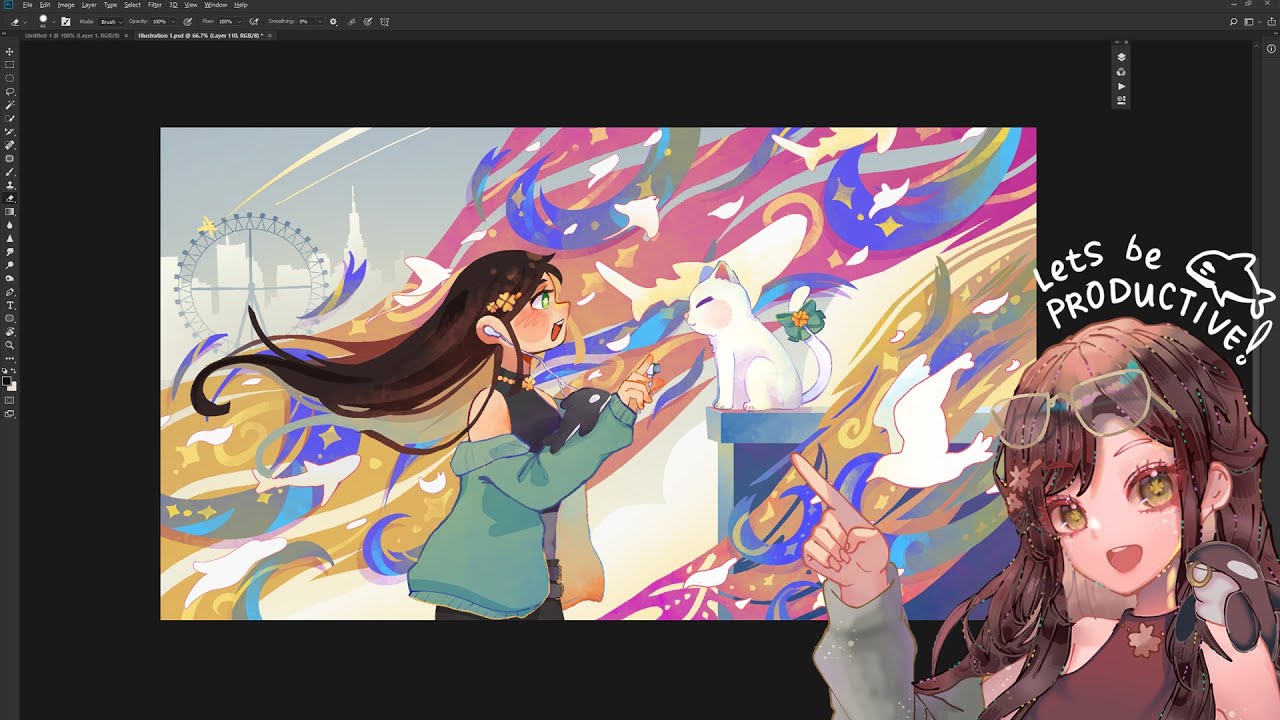Select the Dodge tool
Screen dimensions: 1280x720
(10, 264)
